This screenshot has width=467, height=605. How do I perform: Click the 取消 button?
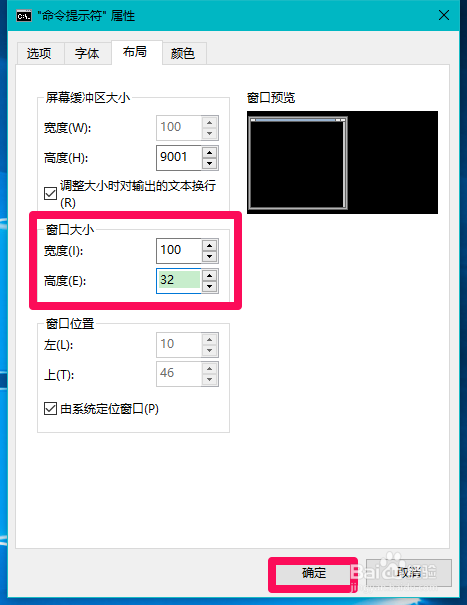pyautogui.click(x=409, y=573)
